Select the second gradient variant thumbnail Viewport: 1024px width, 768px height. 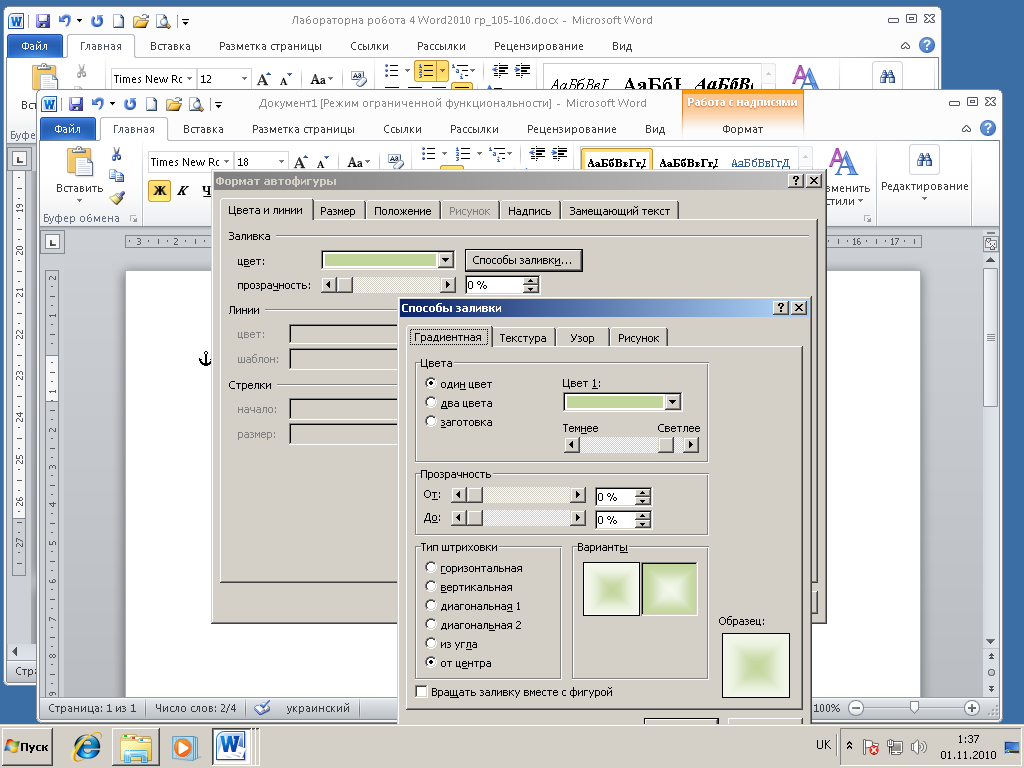click(669, 588)
